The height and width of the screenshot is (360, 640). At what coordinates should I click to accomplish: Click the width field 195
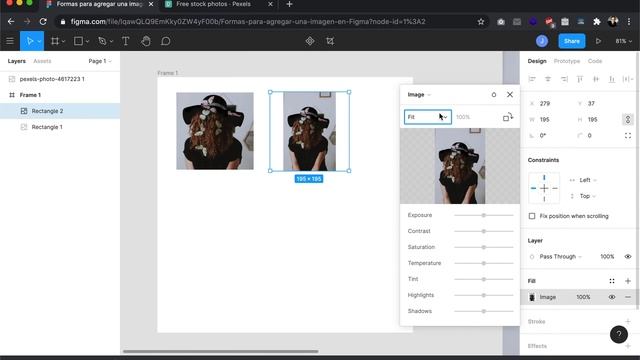(549, 119)
